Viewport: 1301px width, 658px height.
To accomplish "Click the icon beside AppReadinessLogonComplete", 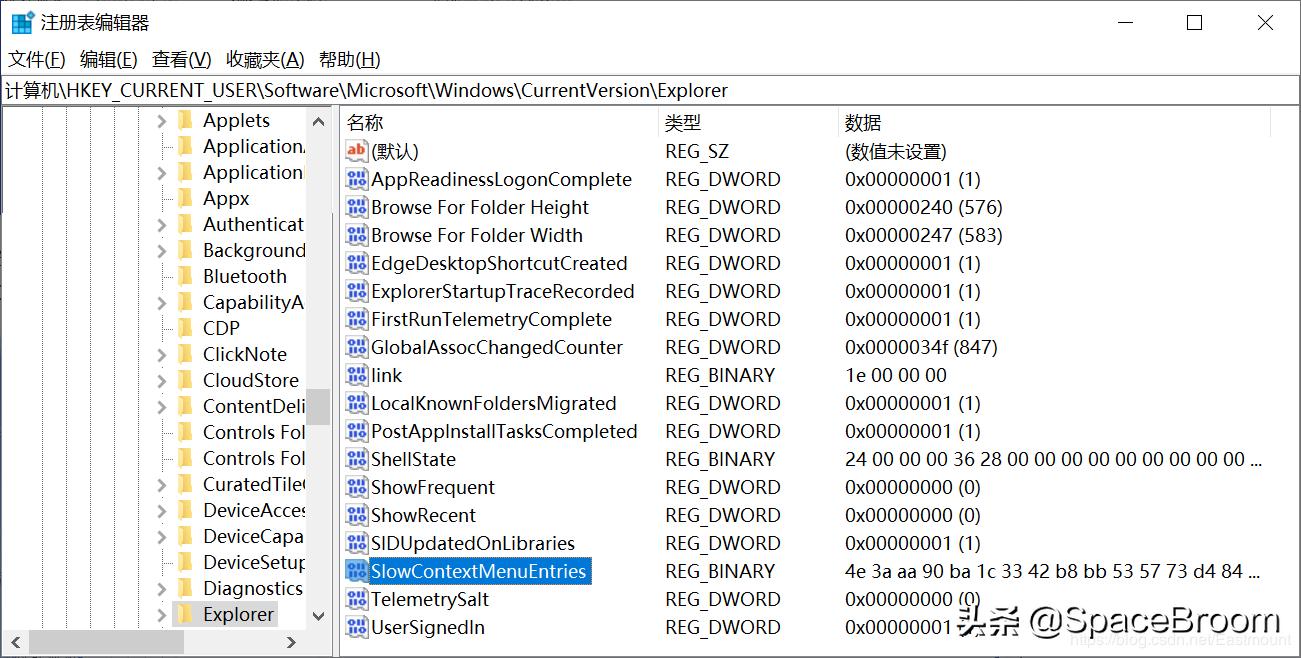I will pyautogui.click(x=357, y=179).
